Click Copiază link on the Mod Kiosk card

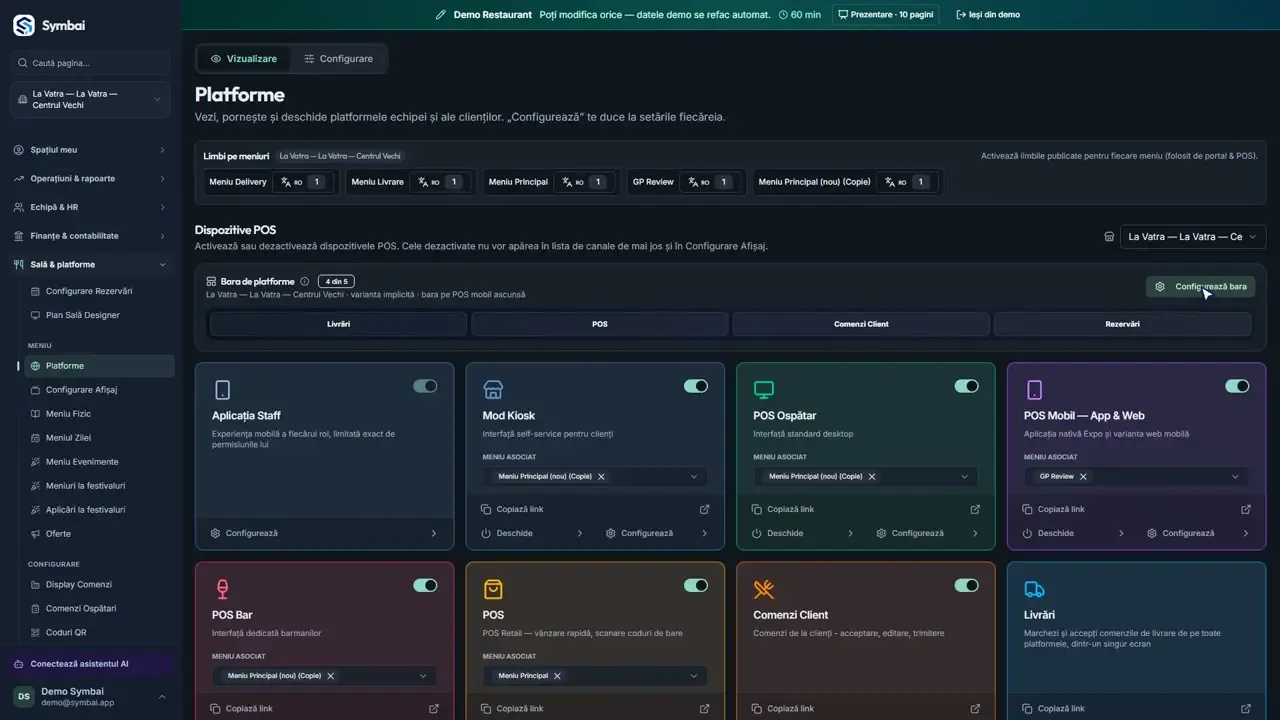click(512, 509)
